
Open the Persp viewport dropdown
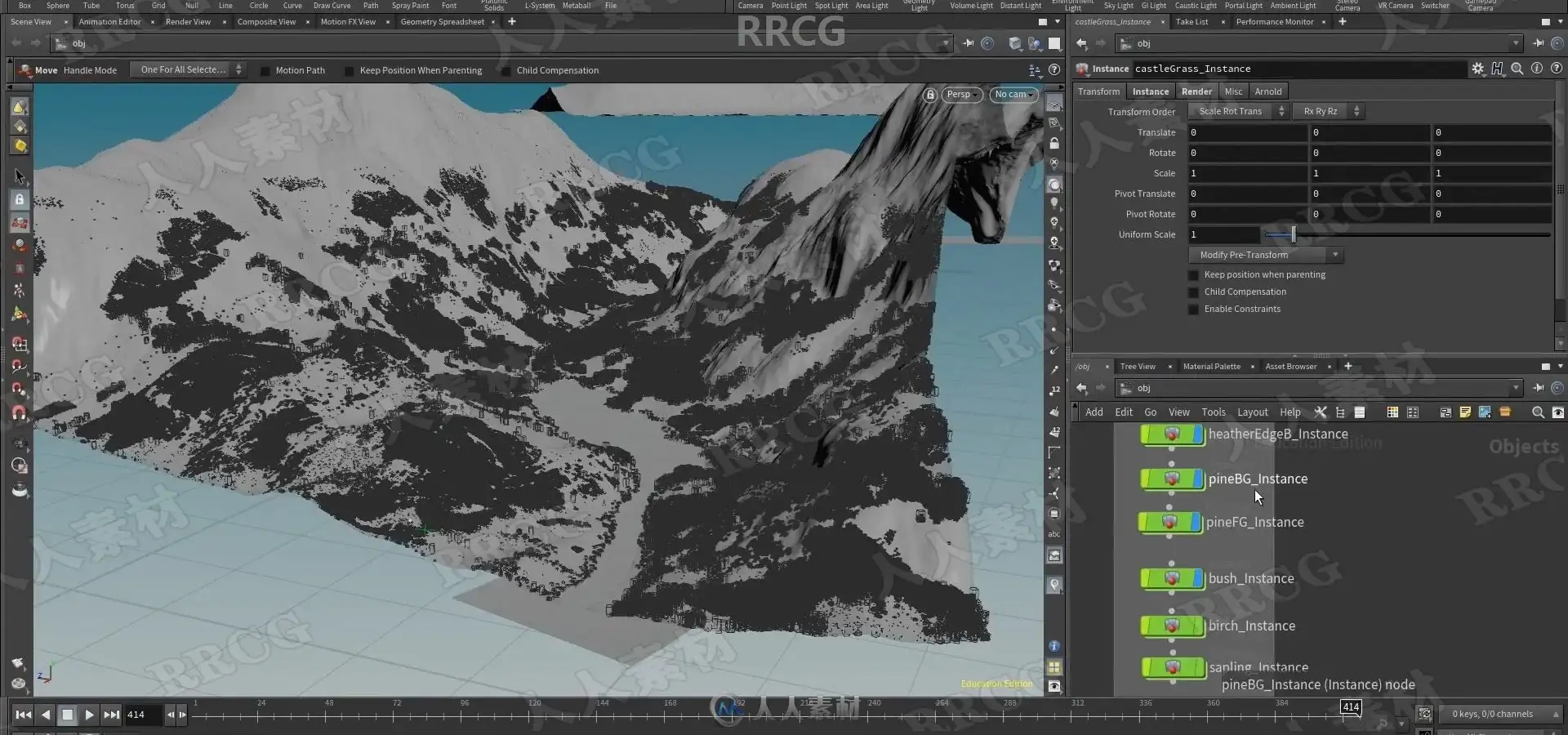tap(962, 95)
